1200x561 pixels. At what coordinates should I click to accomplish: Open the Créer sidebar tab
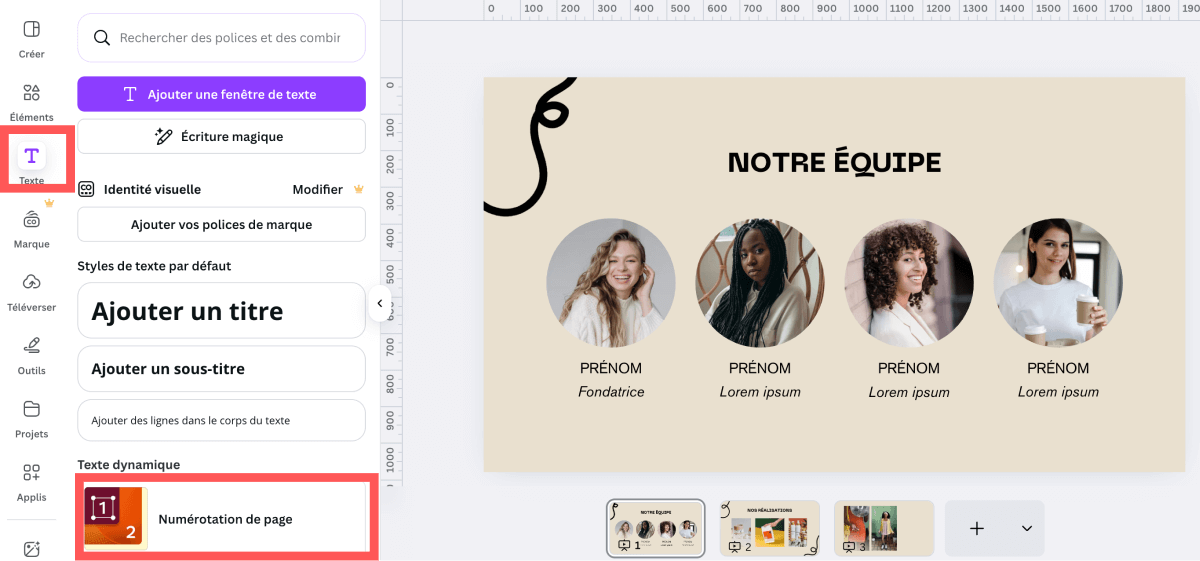[x=31, y=39]
